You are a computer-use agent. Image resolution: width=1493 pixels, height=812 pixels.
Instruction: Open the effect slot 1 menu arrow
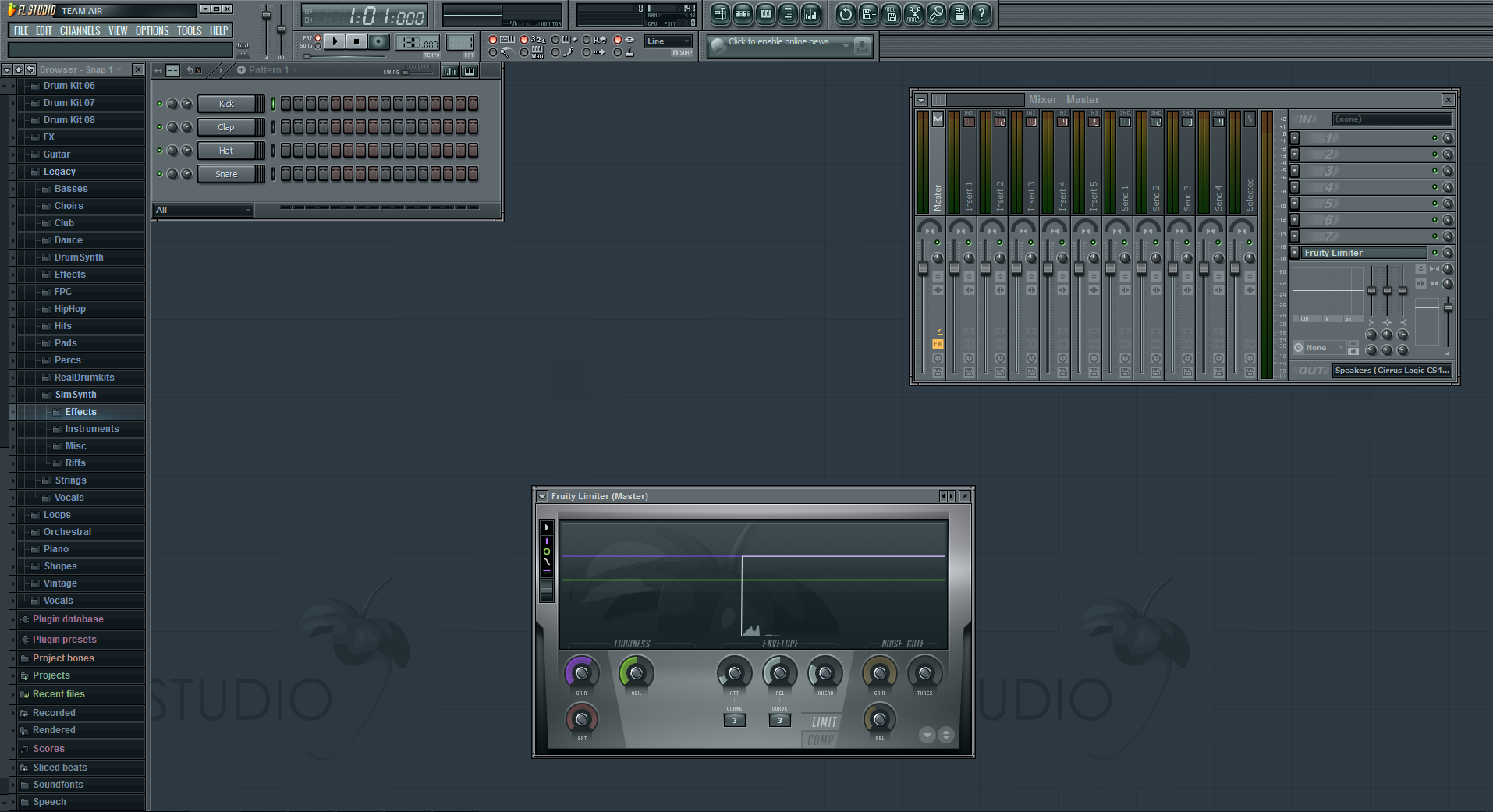[x=1295, y=138]
